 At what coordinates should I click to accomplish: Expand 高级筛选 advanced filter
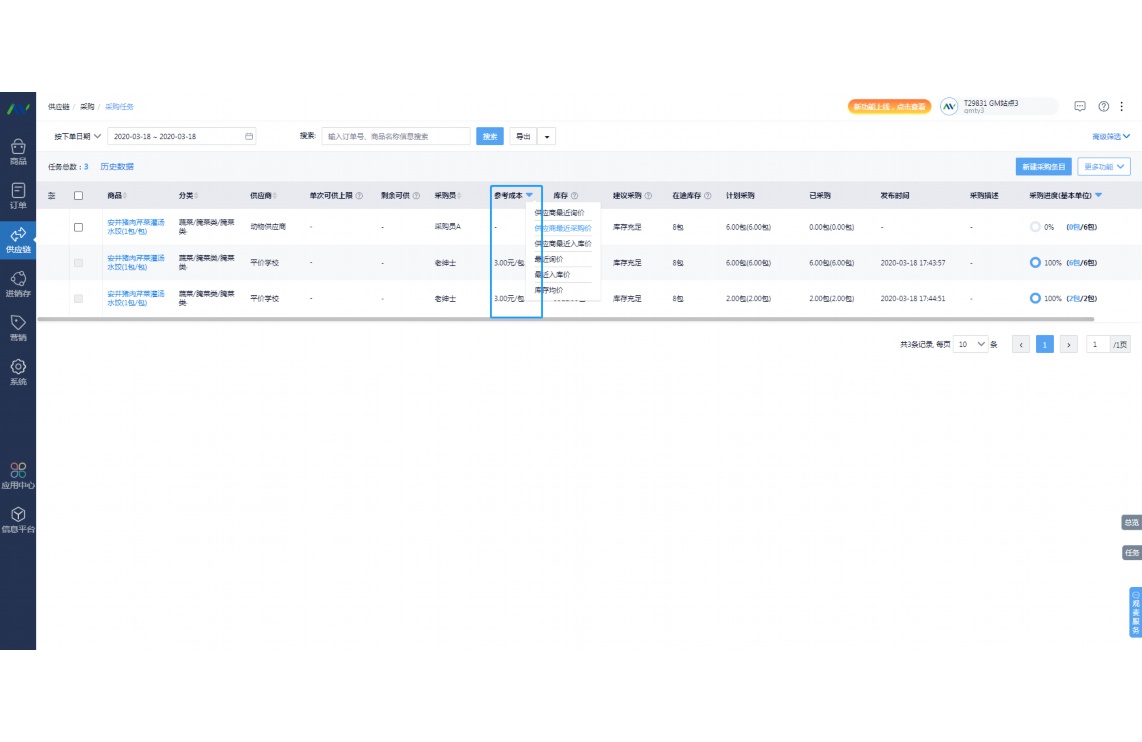[1111, 136]
